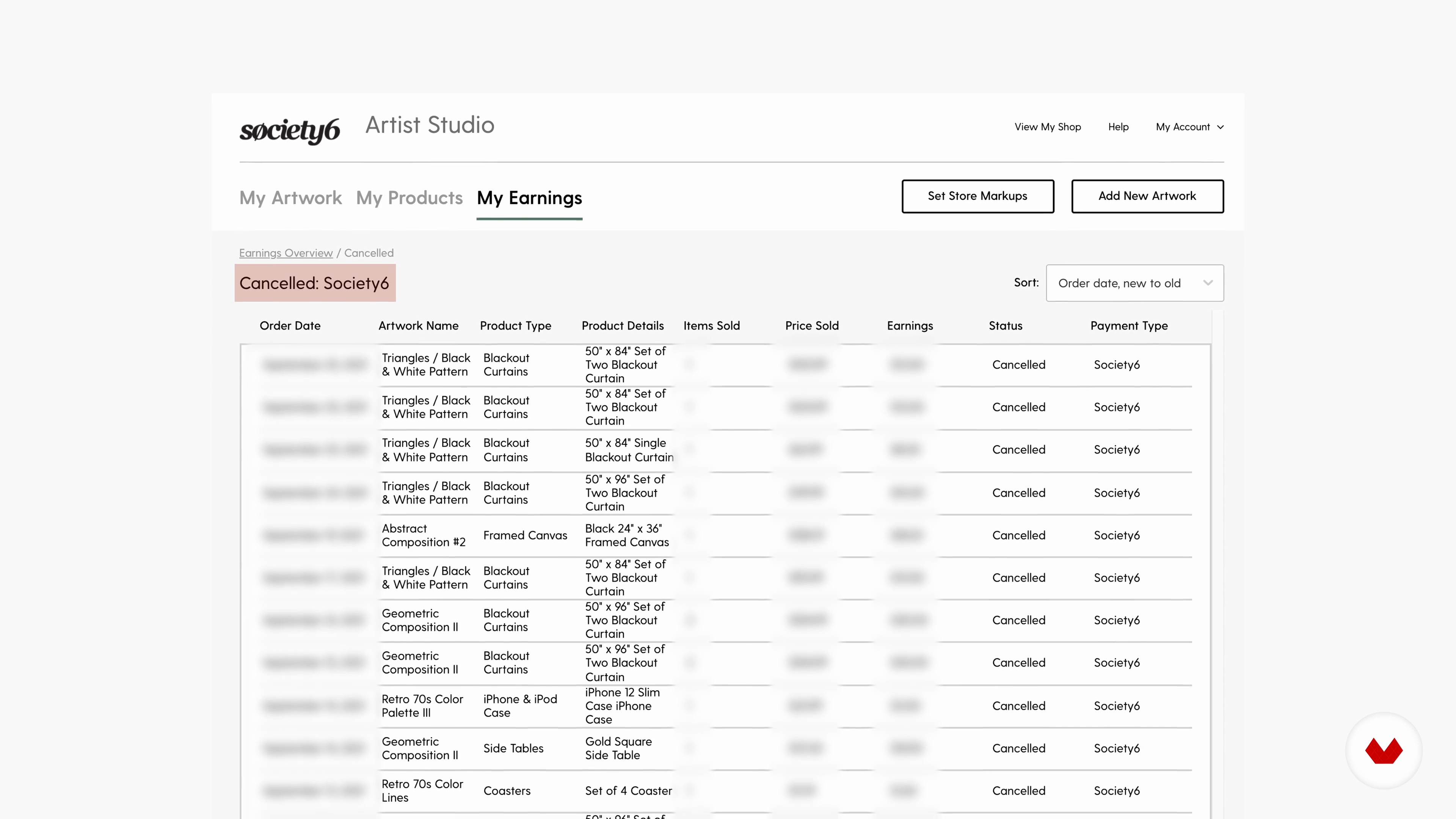Click the Cancelled breadcrumb text

(x=369, y=253)
